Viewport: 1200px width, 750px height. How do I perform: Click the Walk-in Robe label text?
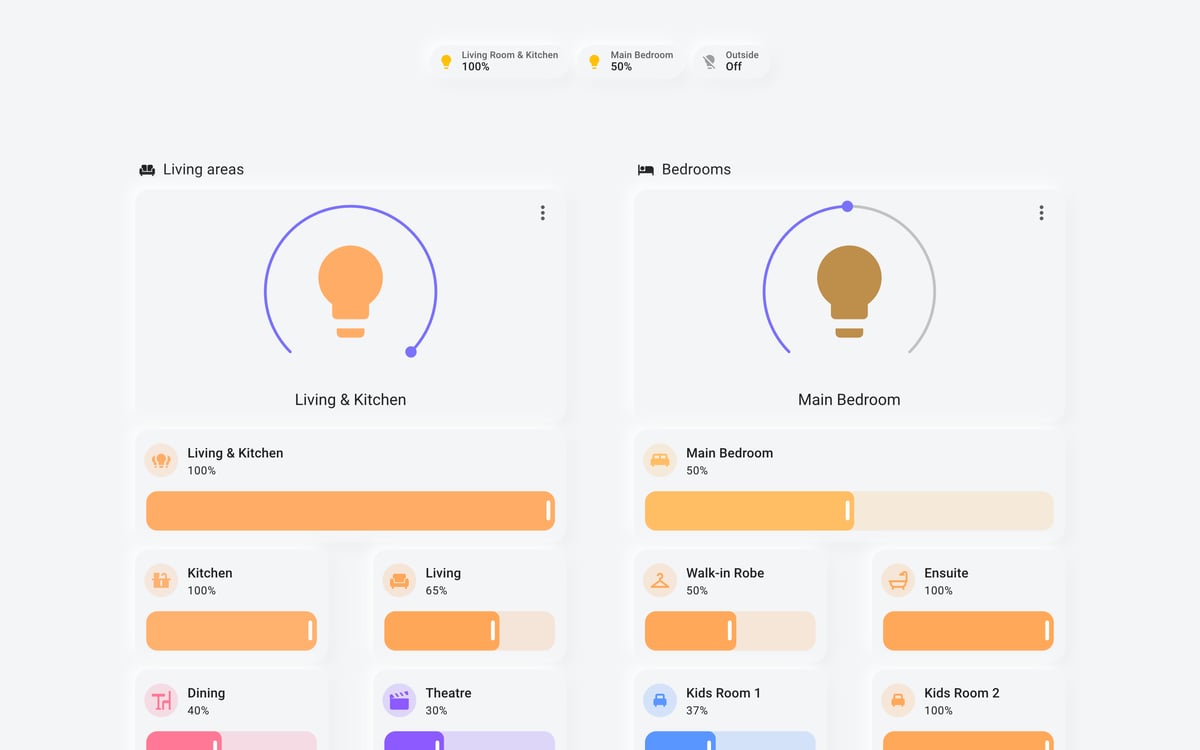pyautogui.click(x=725, y=573)
